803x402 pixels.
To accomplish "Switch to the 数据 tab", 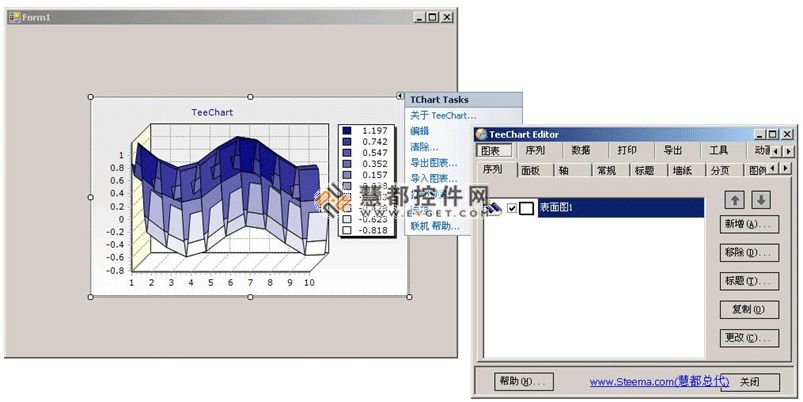I will pyautogui.click(x=580, y=151).
